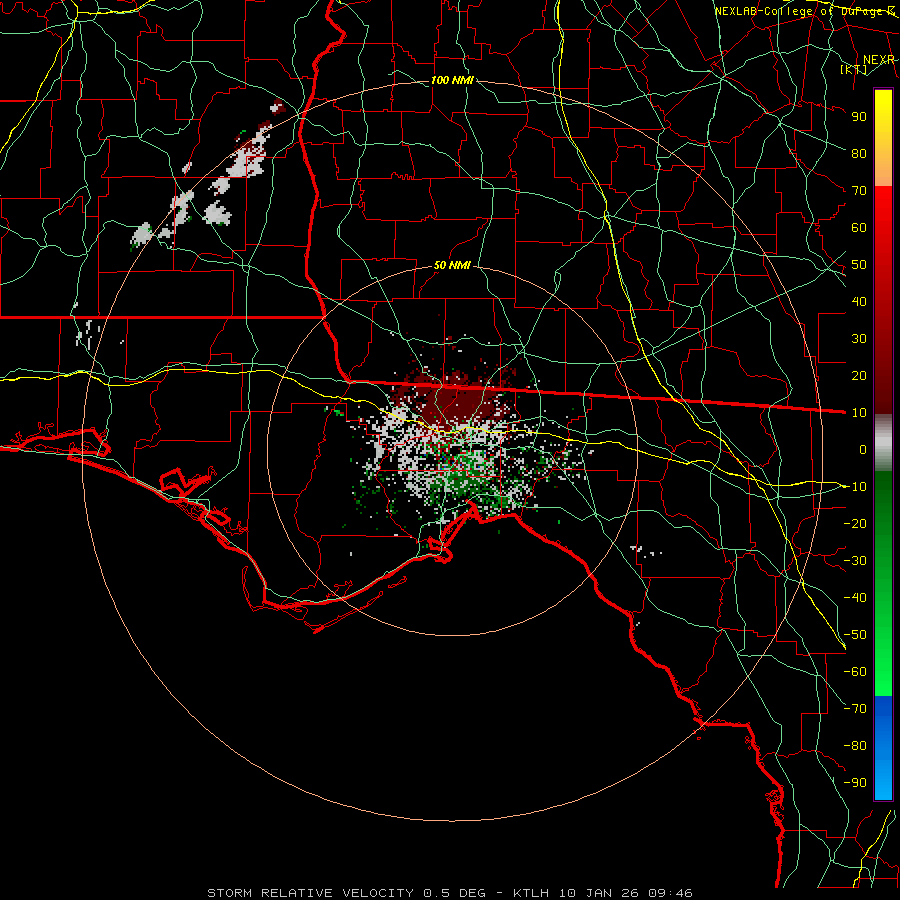Click the "-40" value on the velocity scale
This screenshot has height=900, width=900.
tap(855, 598)
